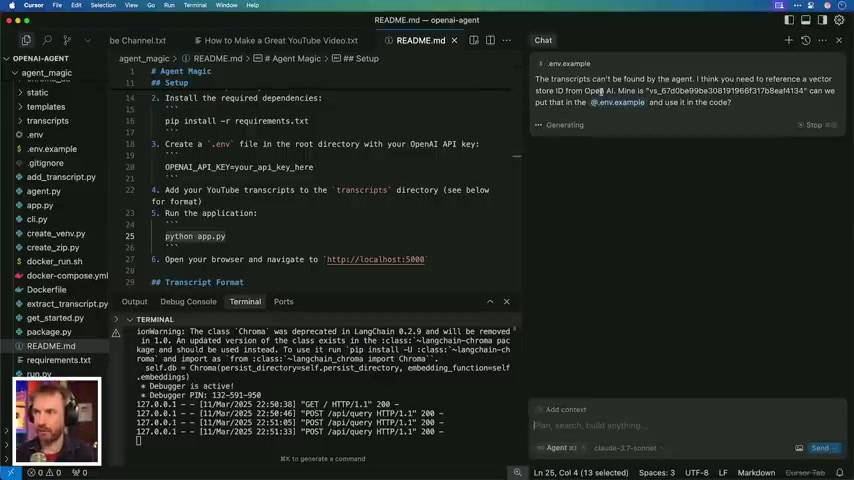This screenshot has width=854, height=480.
Task: Stop the chat generation
Action: (816, 125)
